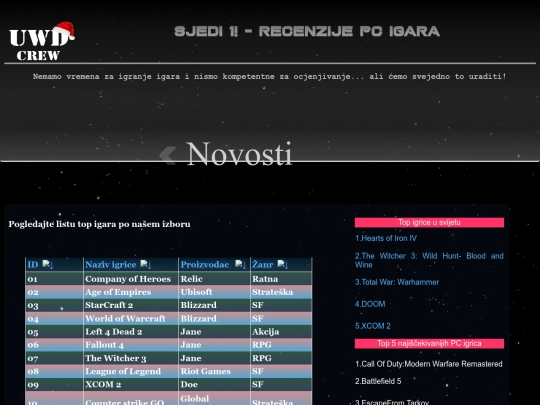Sort table by Naziv igrice icon
Viewport: 540px width, 405px height.
tap(146, 264)
